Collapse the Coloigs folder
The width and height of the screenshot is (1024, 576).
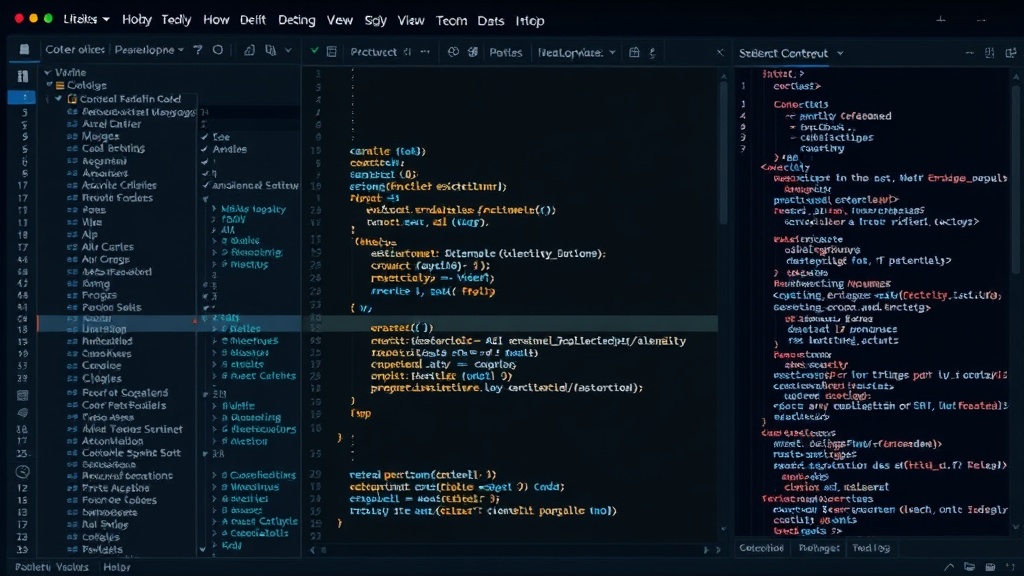50,85
